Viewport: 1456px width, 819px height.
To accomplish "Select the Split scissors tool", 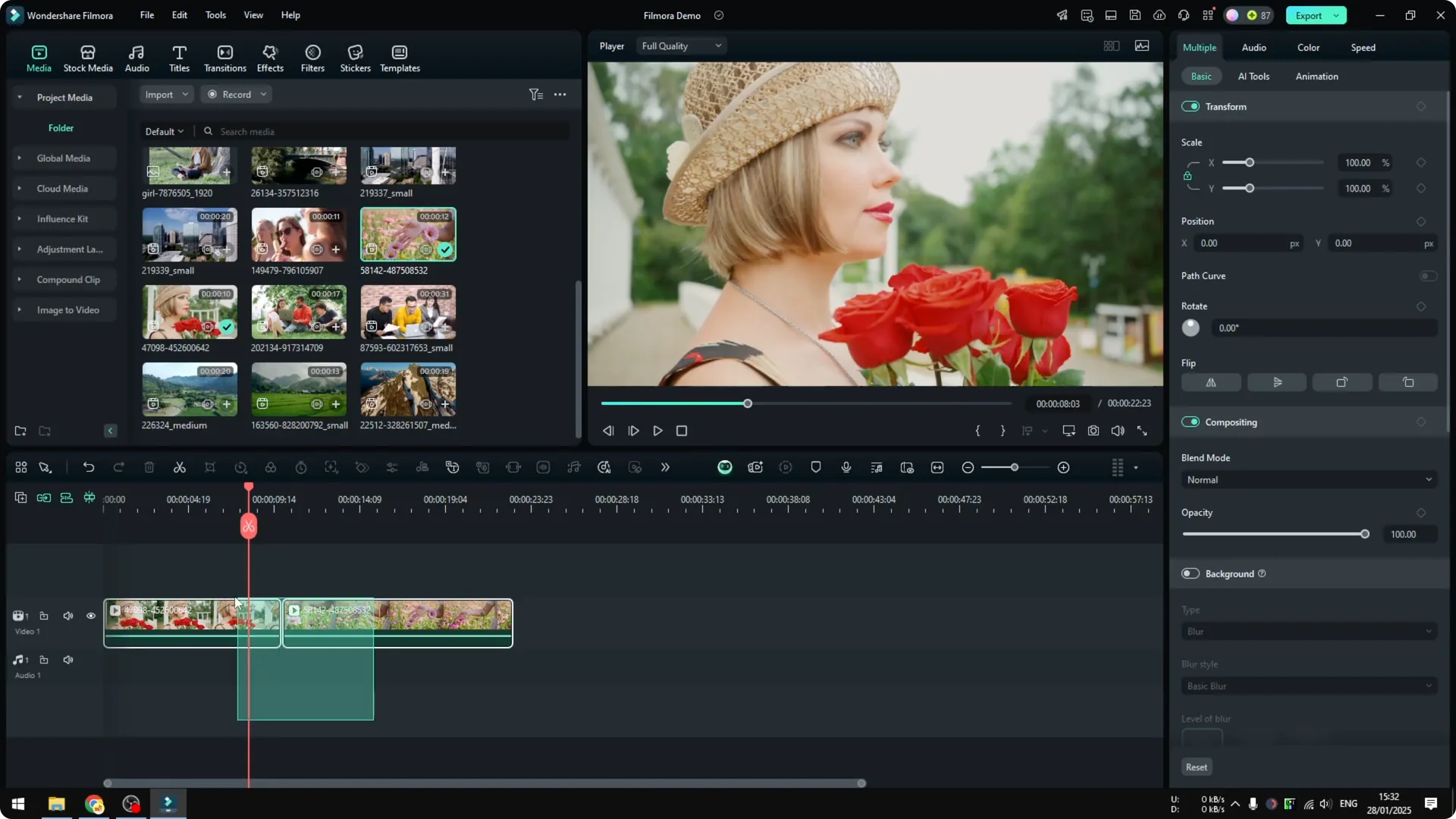I will click(179, 467).
